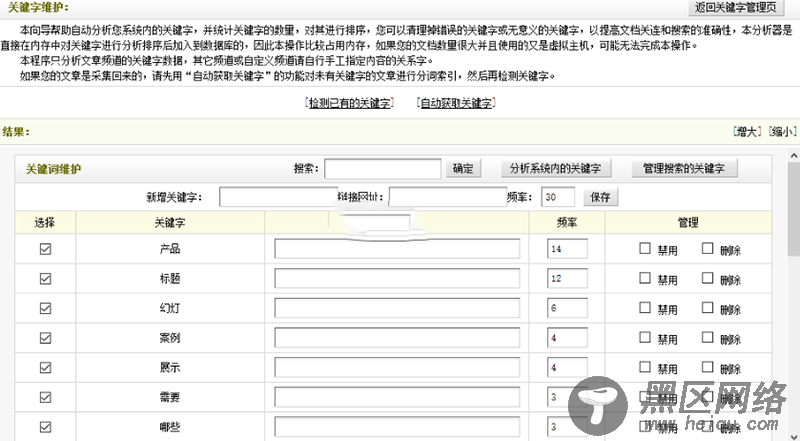Click frequency field in 案例 row
Viewport: 800px width, 441px height.
coord(567,338)
